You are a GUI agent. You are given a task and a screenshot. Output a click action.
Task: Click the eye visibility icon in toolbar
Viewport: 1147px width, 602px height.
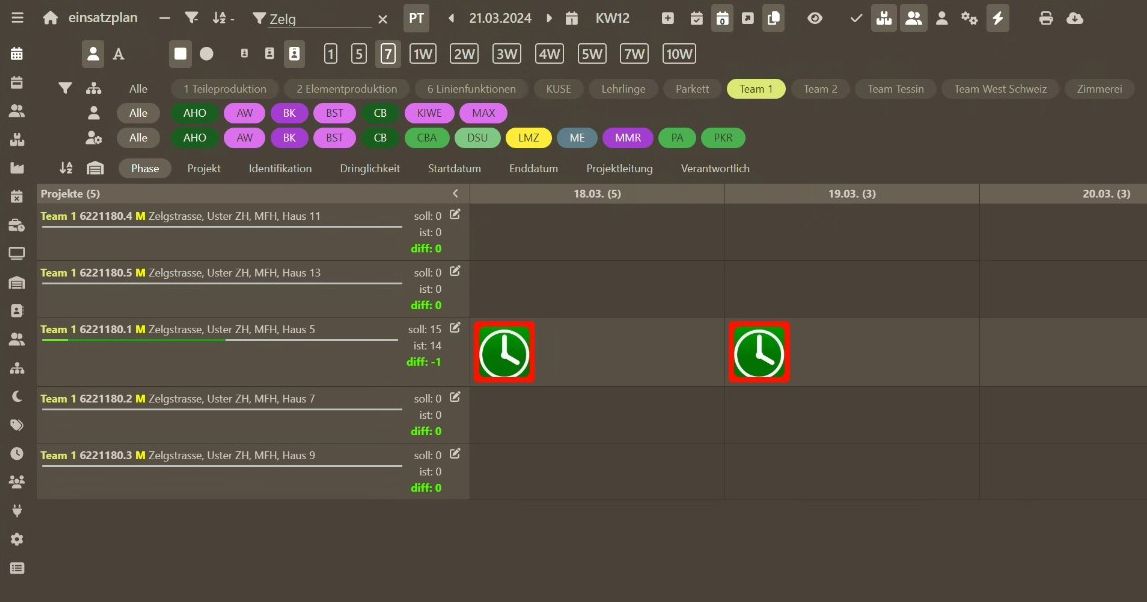814,18
